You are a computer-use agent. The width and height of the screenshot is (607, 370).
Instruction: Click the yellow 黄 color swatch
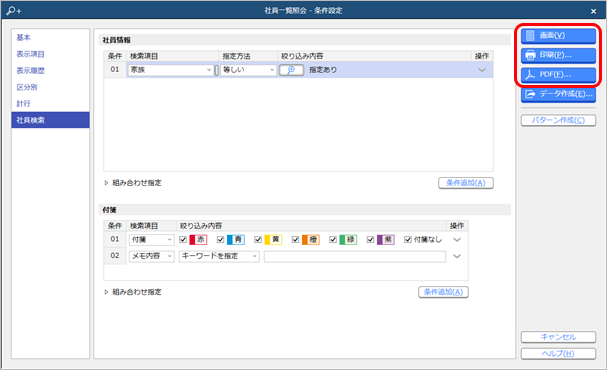(x=273, y=240)
